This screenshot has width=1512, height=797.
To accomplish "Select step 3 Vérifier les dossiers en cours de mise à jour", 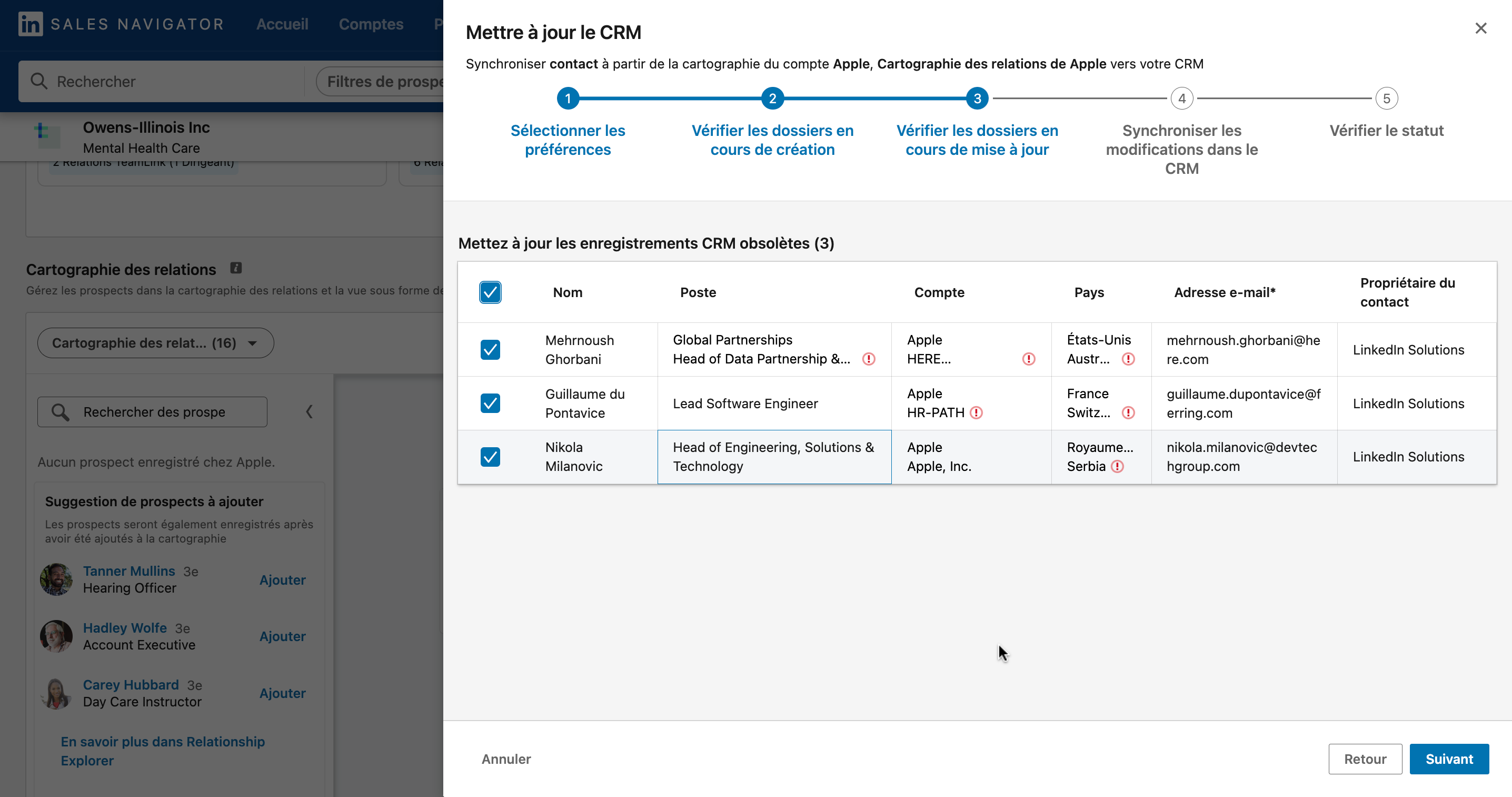I will [977, 99].
